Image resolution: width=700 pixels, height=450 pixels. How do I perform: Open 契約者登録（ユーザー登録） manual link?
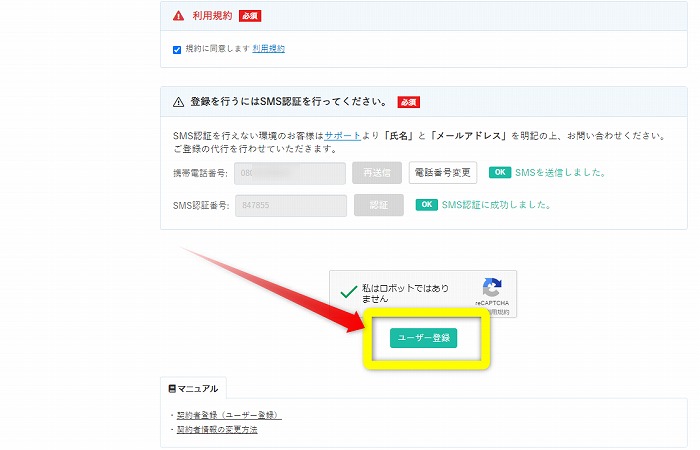[229, 415]
